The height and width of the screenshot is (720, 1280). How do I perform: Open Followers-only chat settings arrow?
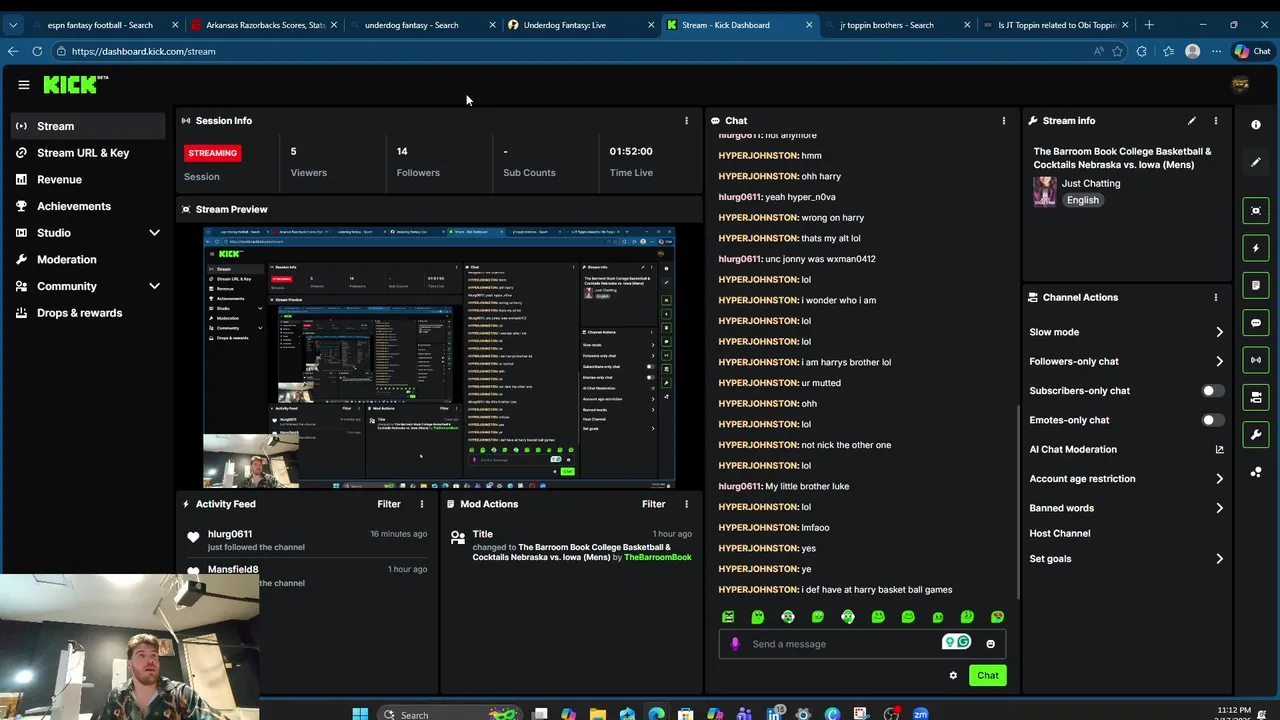1219,361
